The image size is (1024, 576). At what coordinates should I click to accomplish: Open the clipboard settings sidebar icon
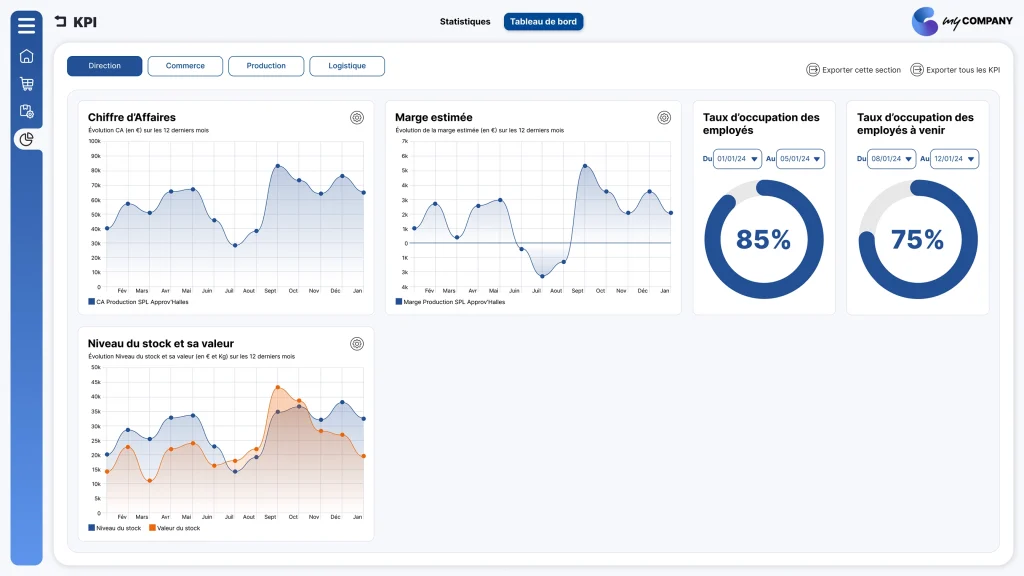click(x=26, y=111)
